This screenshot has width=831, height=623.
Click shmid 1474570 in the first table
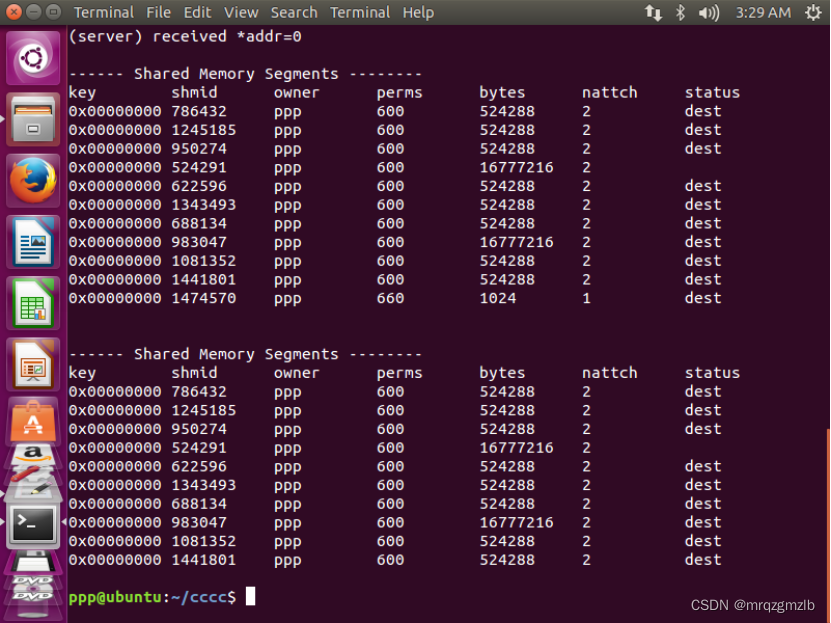pos(204,298)
